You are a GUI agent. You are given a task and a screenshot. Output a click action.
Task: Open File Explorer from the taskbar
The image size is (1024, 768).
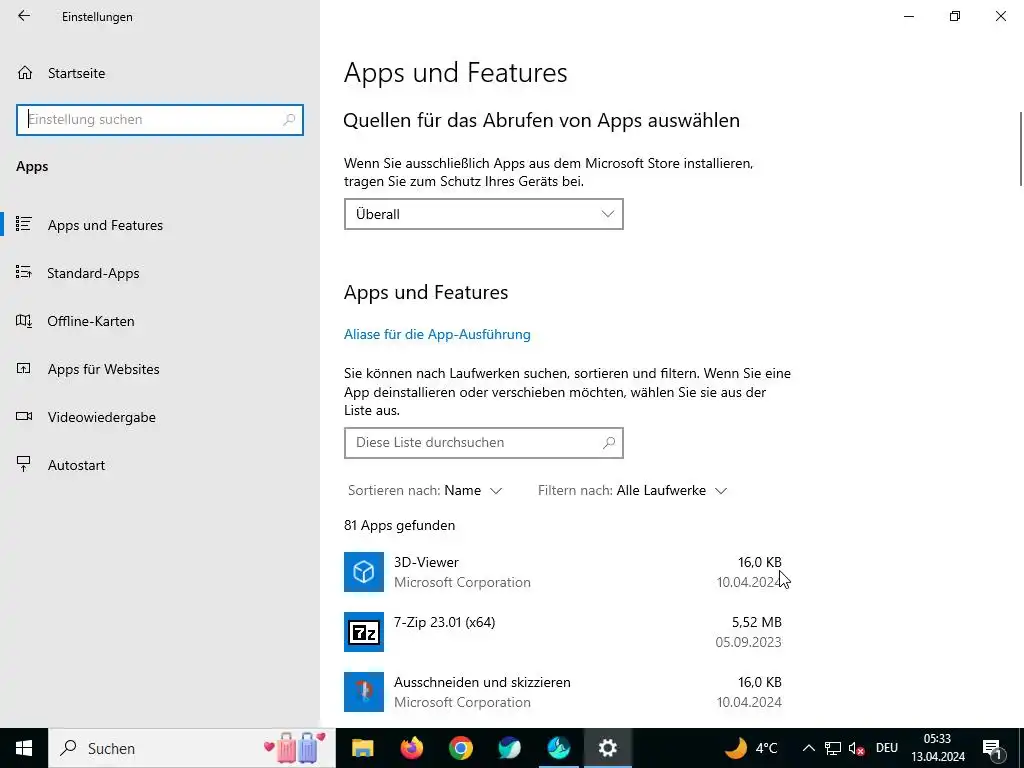click(362, 748)
